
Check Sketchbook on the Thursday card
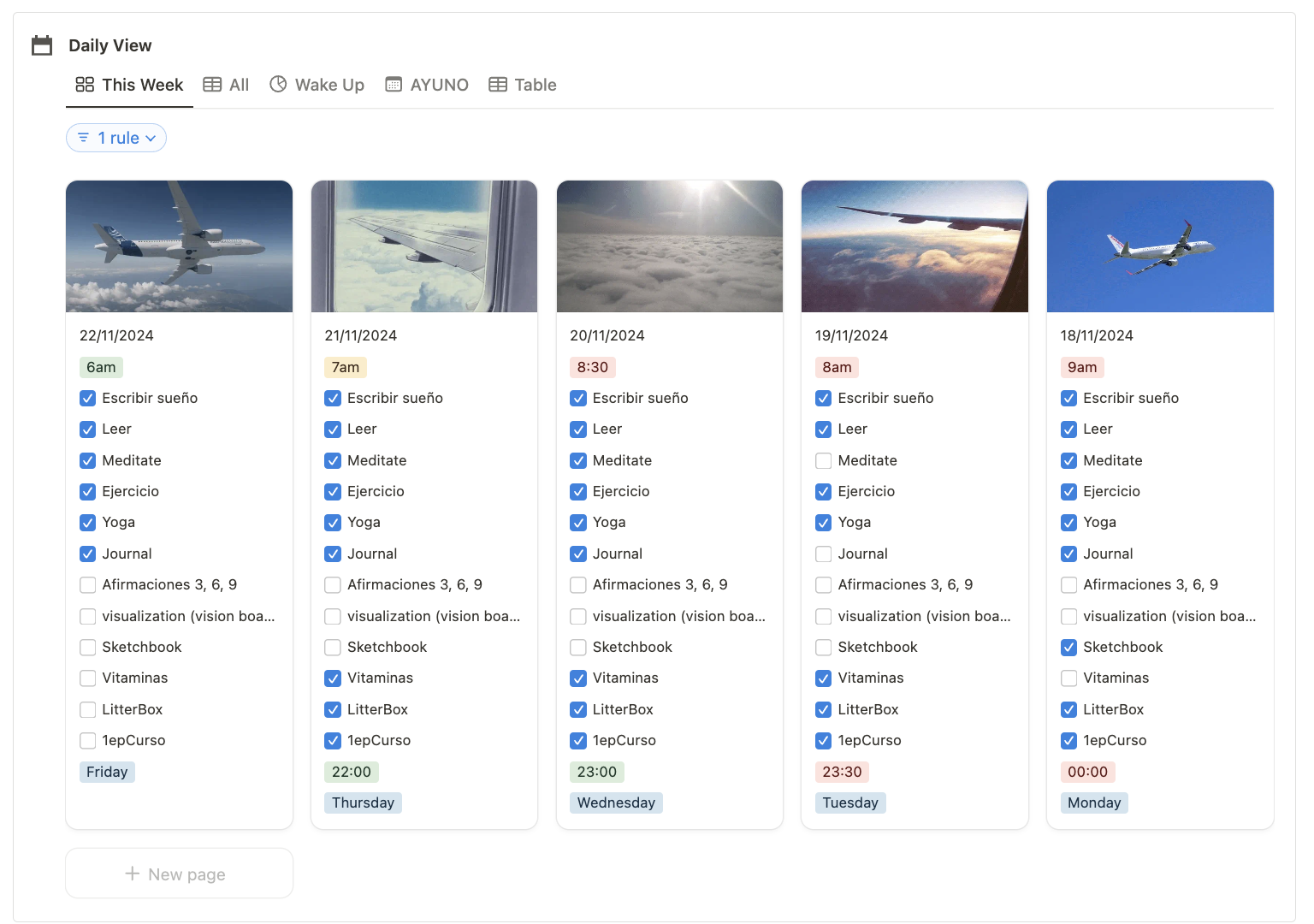(333, 648)
